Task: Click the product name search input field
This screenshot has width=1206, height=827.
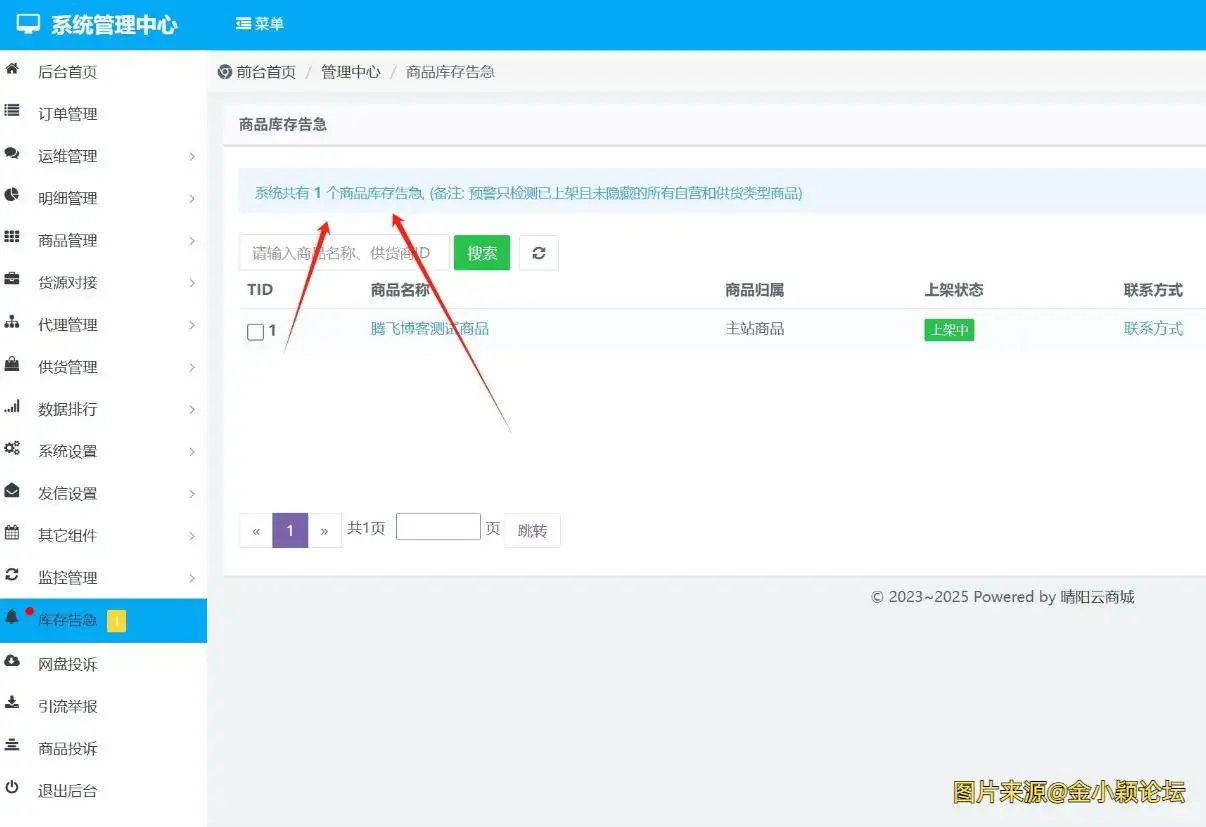Action: [343, 253]
